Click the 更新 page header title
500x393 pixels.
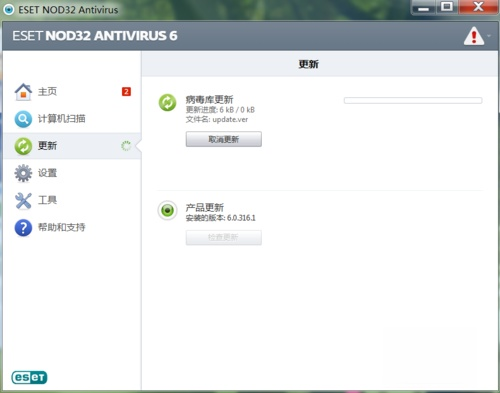(x=308, y=64)
